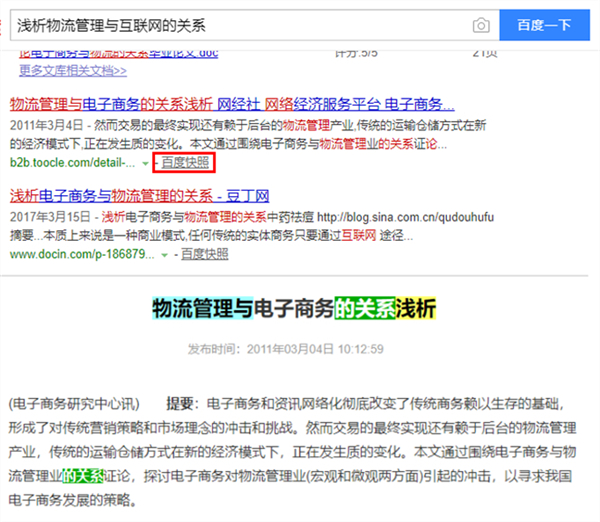
Task: Click the date 2017年3月15日 in second result
Action: (50, 217)
